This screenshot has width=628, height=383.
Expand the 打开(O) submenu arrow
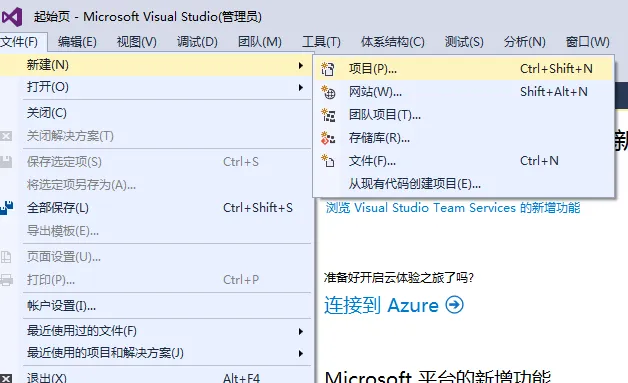tap(300, 87)
